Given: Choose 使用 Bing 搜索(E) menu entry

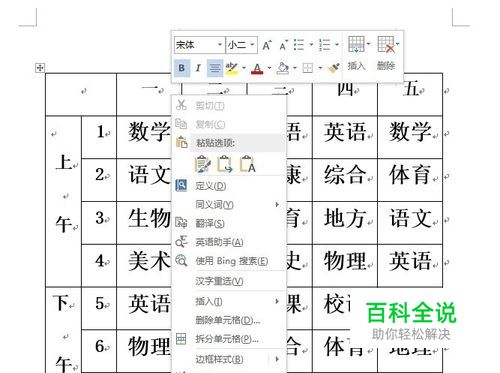Looking at the screenshot, I should tap(229, 261).
